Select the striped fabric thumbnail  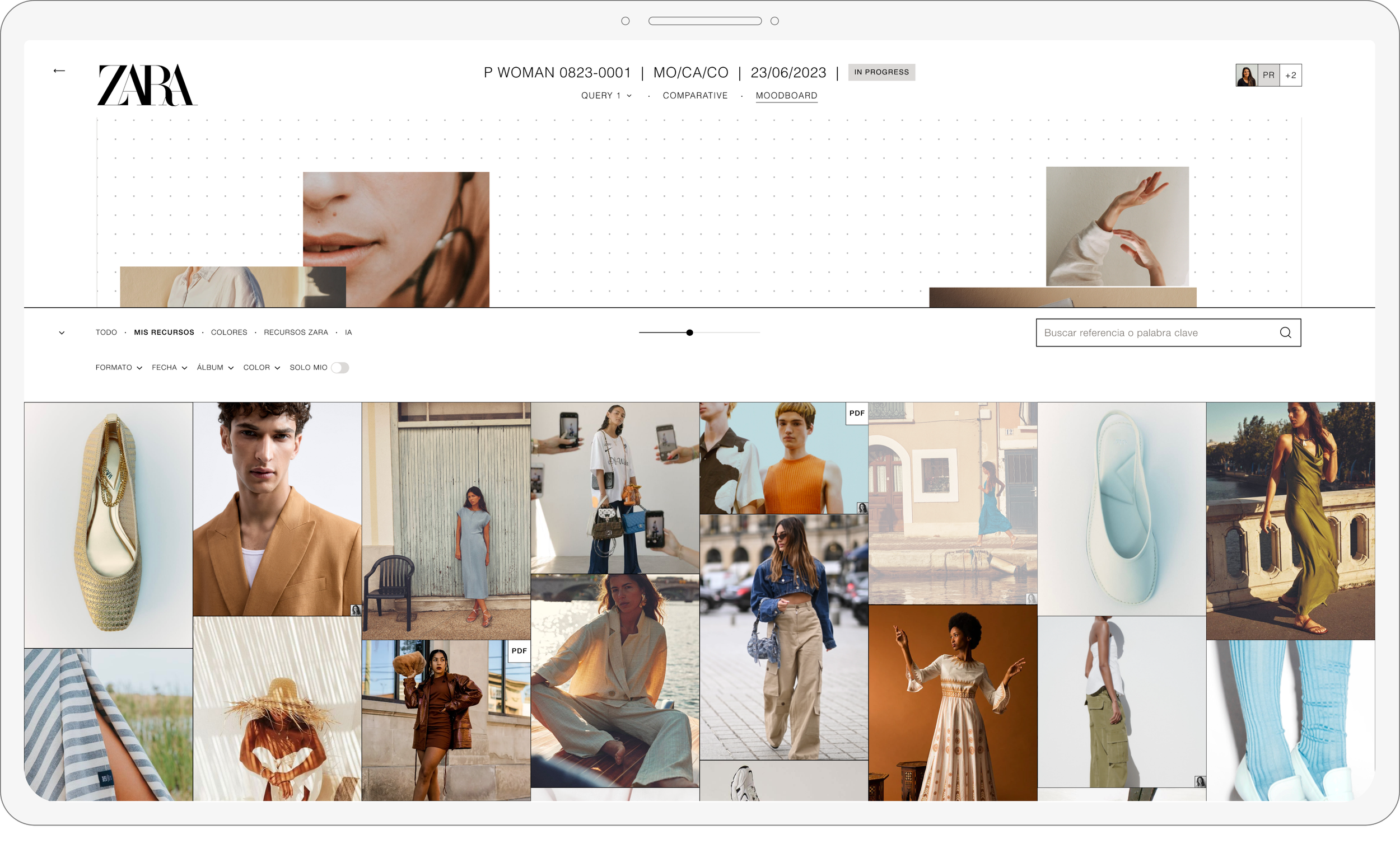point(109,725)
